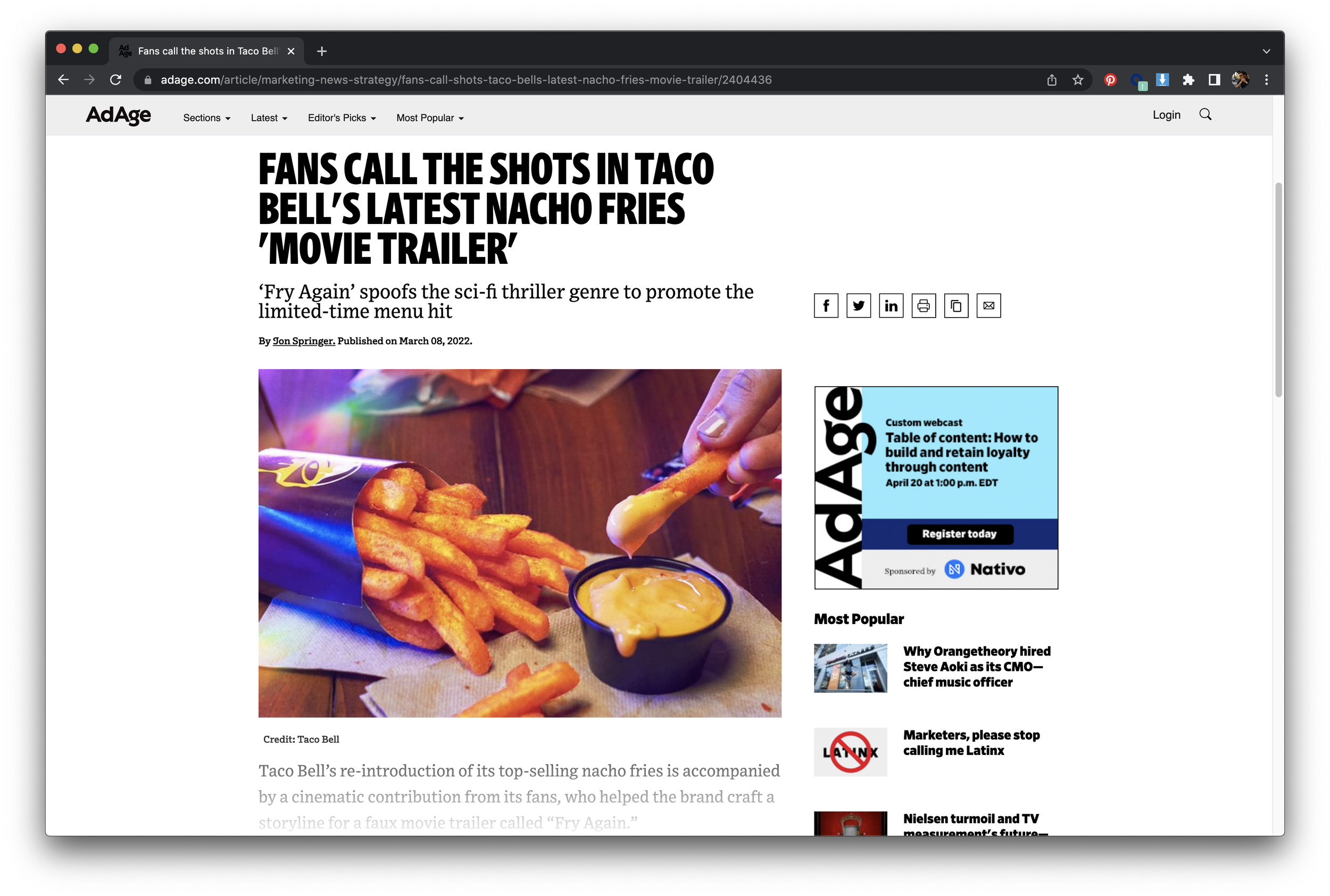1330x896 pixels.
Task: Open Nielsen turmoil article headline
Action: pos(976,825)
